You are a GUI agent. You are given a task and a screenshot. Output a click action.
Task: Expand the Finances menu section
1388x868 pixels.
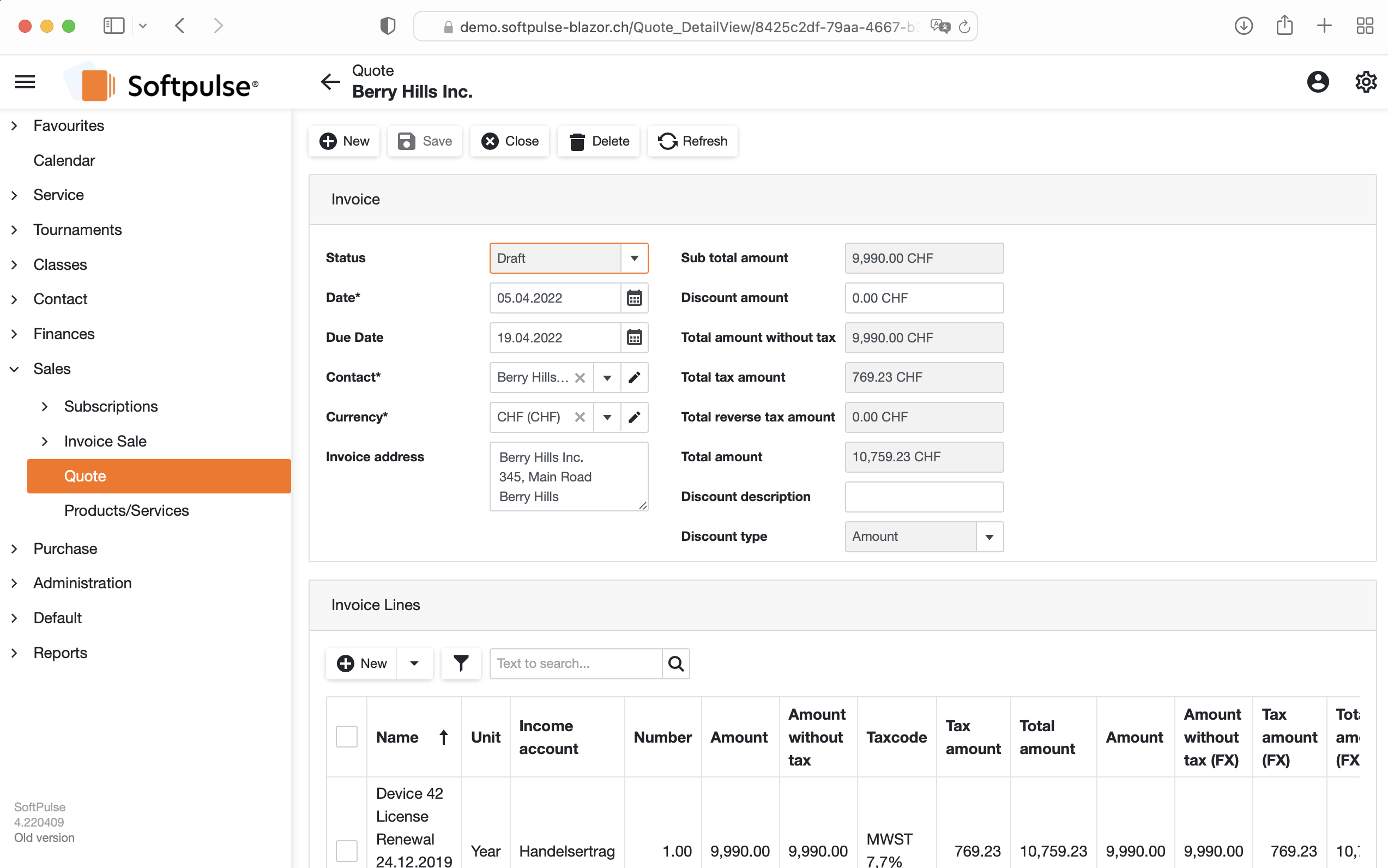14,334
